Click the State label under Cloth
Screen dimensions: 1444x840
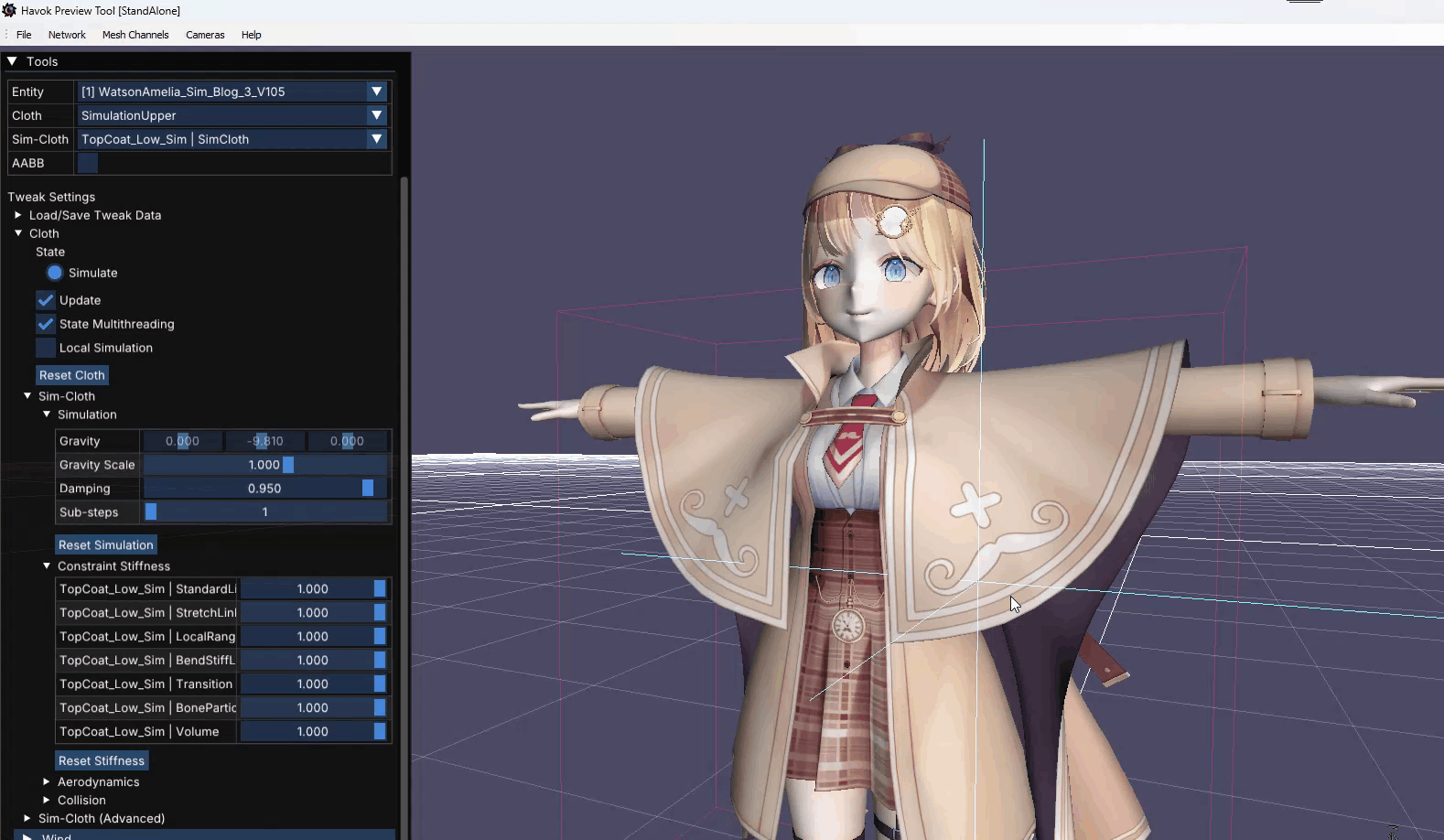50,252
